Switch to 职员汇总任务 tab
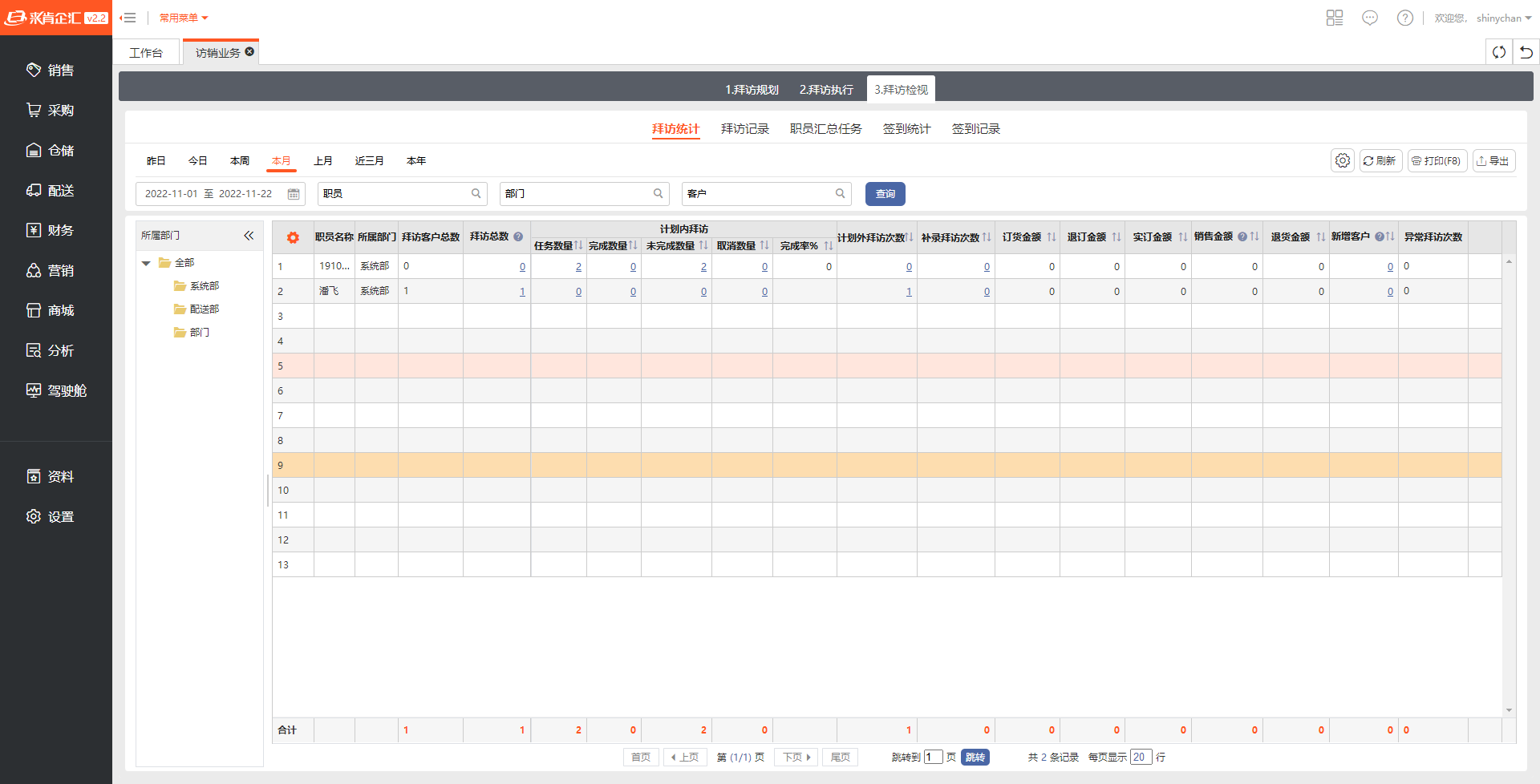1540x784 pixels. click(x=825, y=129)
